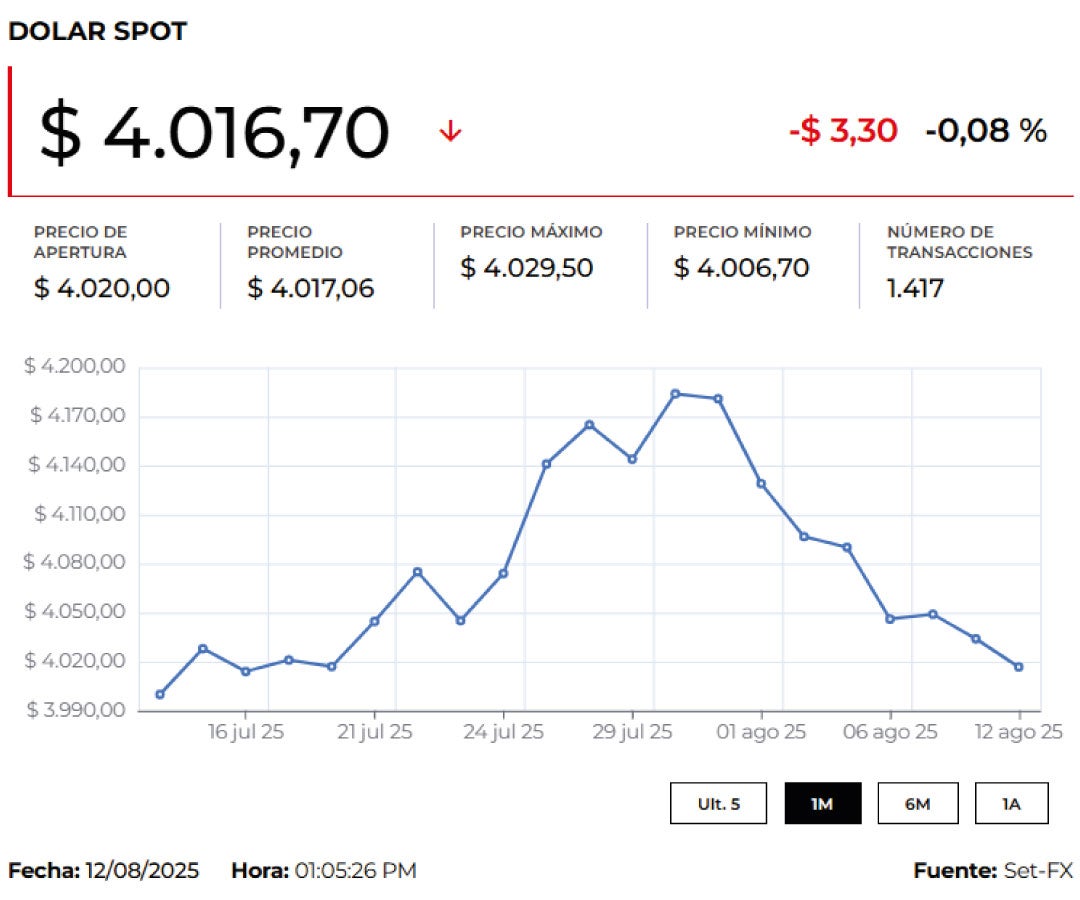The height and width of the screenshot is (900, 1080).
Task: Click the DOLAR SPOT heading
Action: [x=97, y=31]
